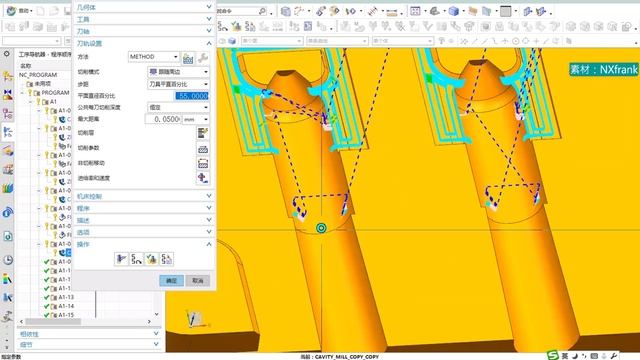Collapse the PROGRAM tree node
The height and width of the screenshot is (360, 640).
click(23, 93)
